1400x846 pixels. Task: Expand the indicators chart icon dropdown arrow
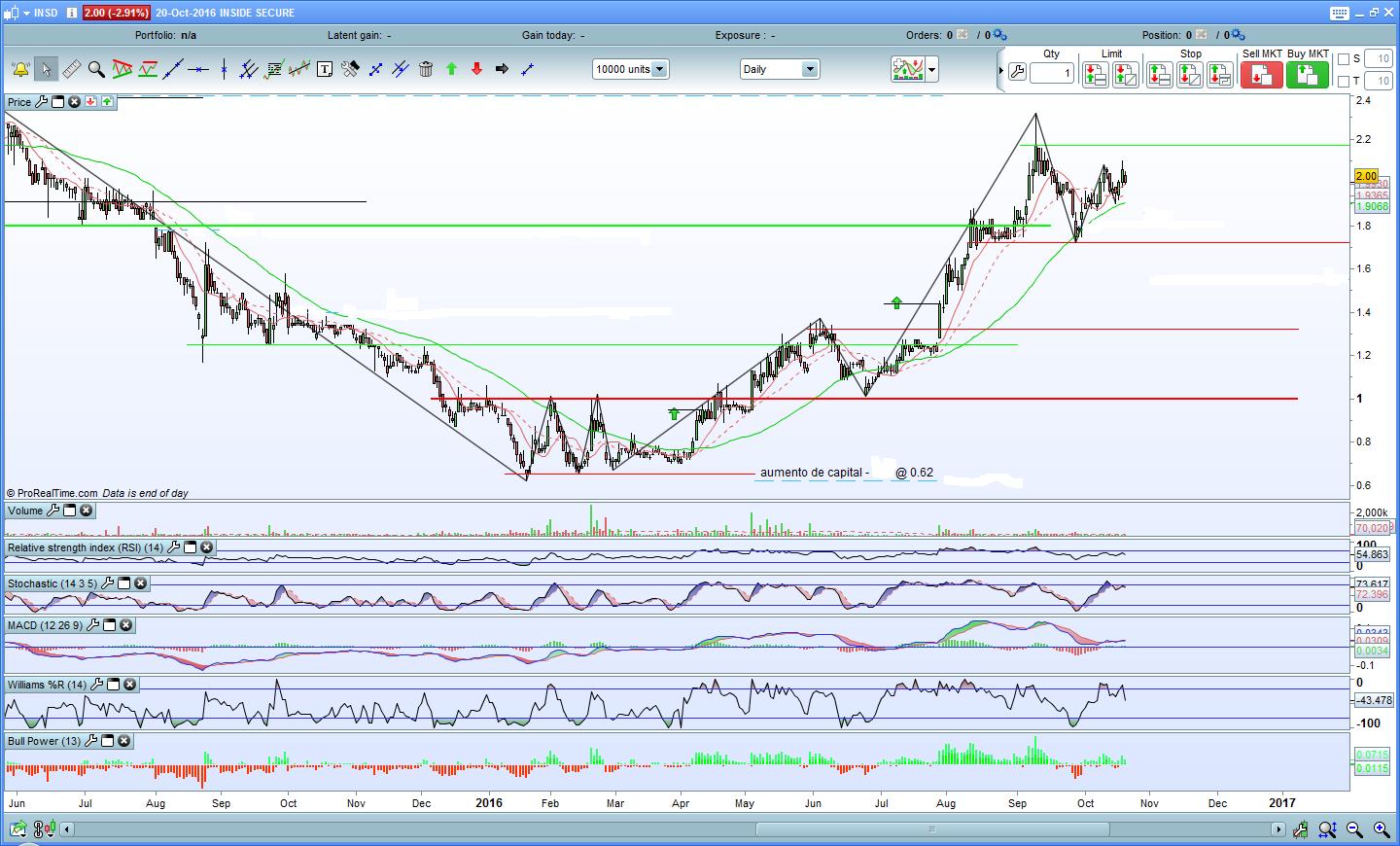(932, 69)
